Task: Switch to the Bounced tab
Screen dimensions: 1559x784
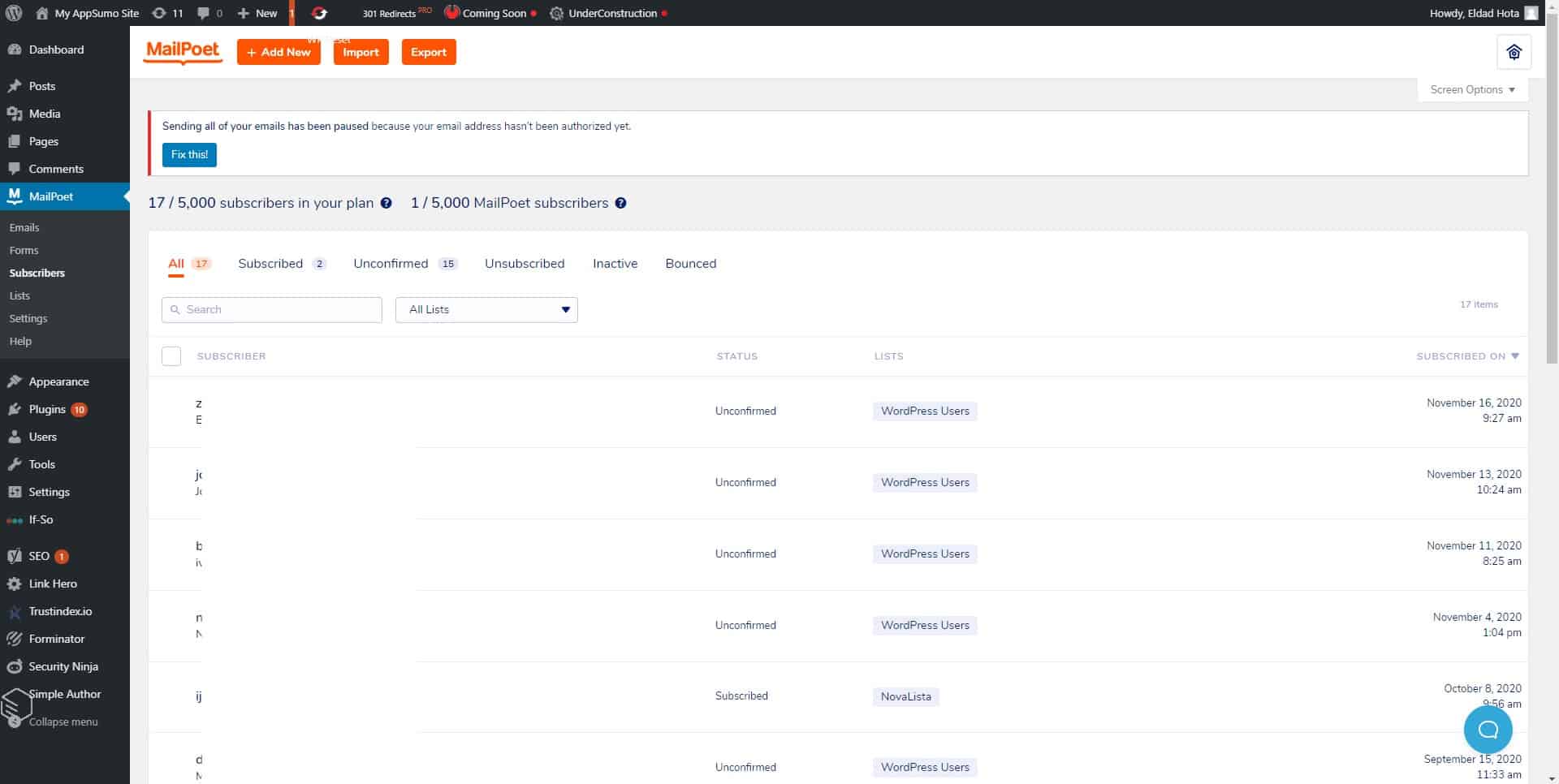Action: (x=690, y=264)
